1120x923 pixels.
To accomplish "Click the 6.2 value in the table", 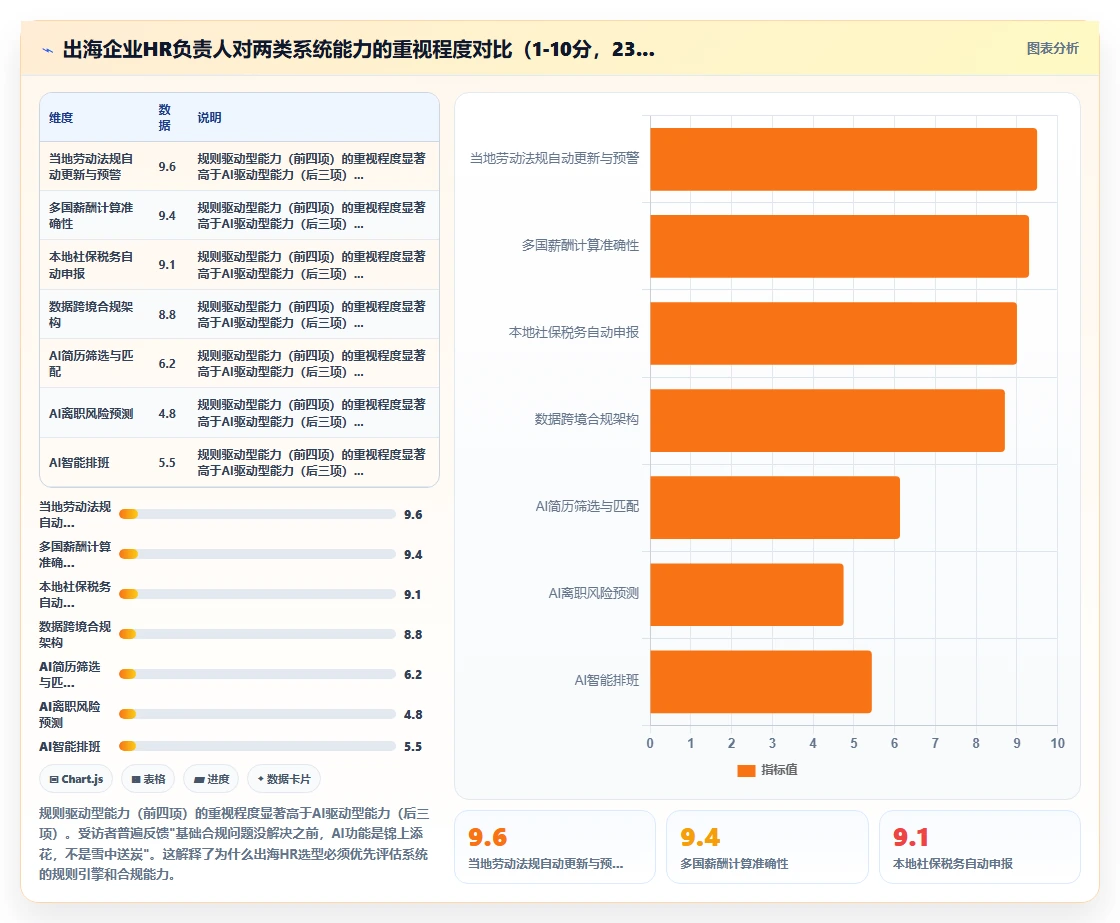I will 167,364.
